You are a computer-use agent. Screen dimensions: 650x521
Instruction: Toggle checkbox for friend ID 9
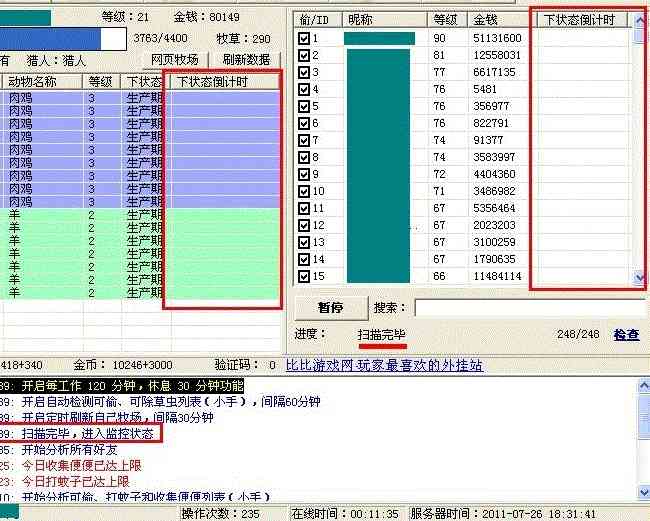[304, 174]
